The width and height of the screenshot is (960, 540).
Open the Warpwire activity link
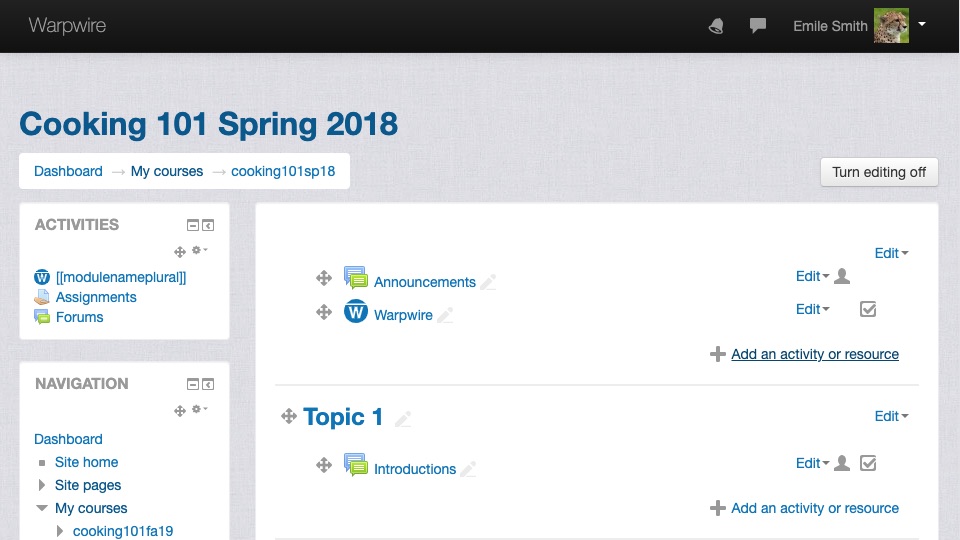pyautogui.click(x=403, y=315)
